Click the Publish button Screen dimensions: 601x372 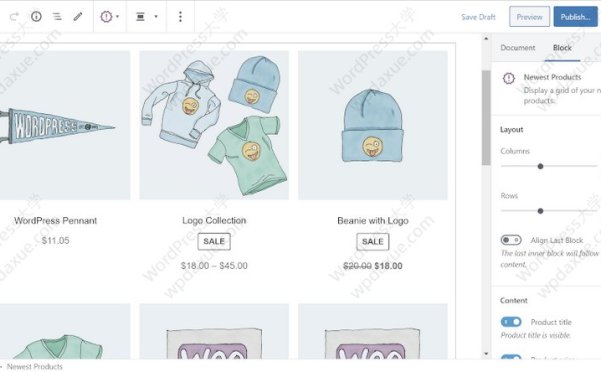(575, 16)
